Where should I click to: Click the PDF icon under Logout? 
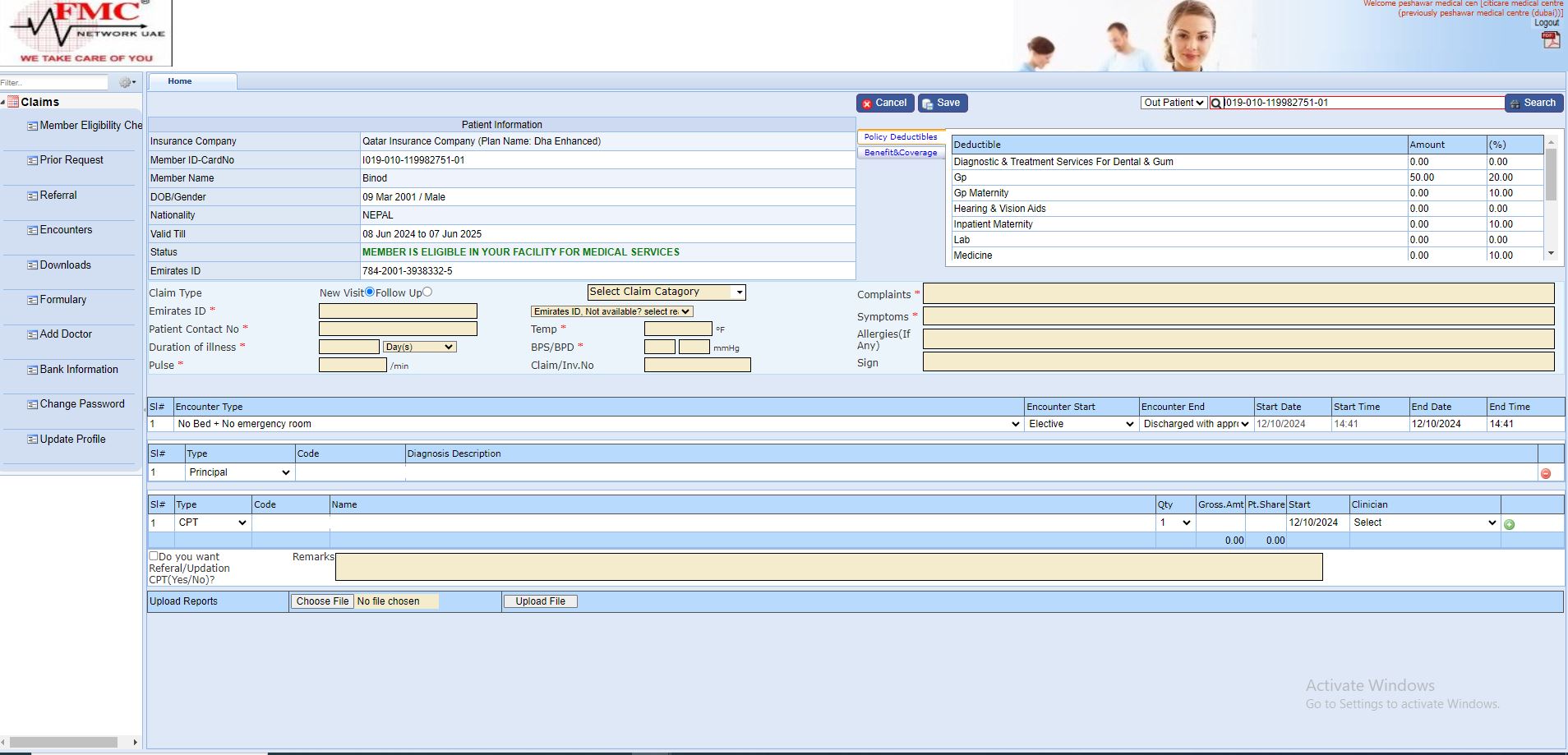pos(1550,40)
